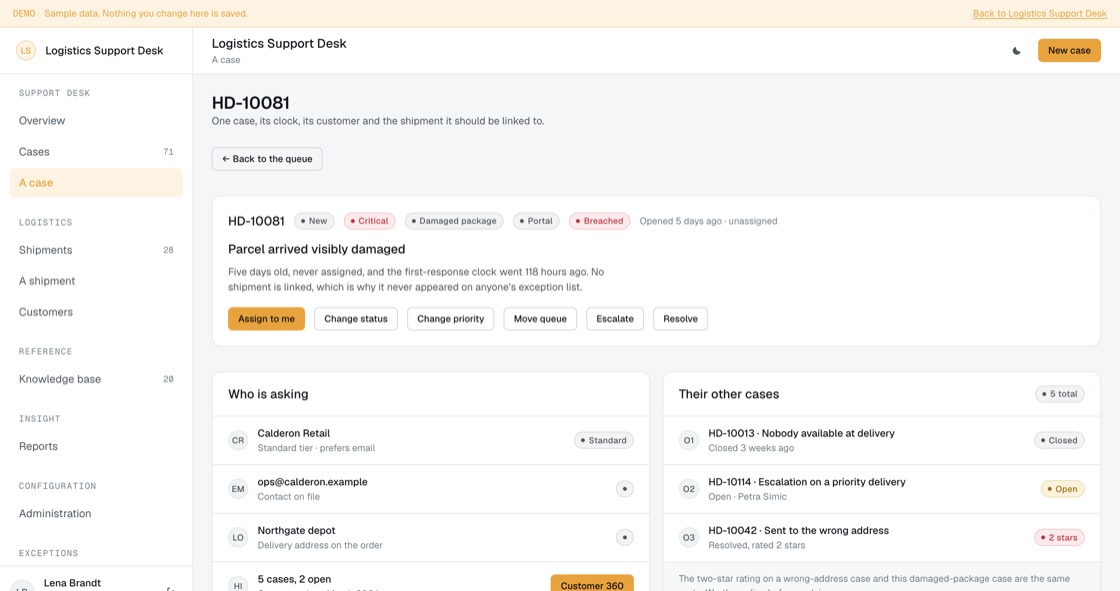
Task: Click the Escalate button
Action: point(615,319)
